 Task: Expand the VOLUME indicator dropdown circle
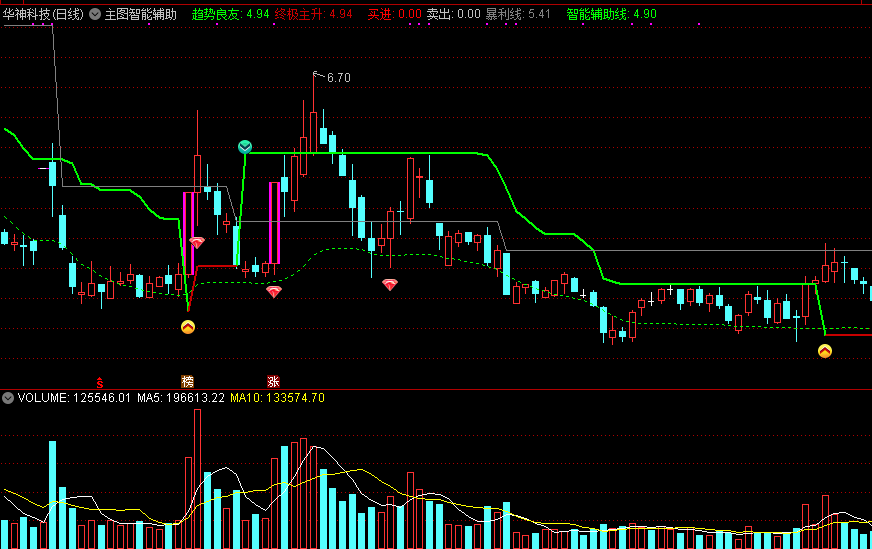(x=8, y=398)
